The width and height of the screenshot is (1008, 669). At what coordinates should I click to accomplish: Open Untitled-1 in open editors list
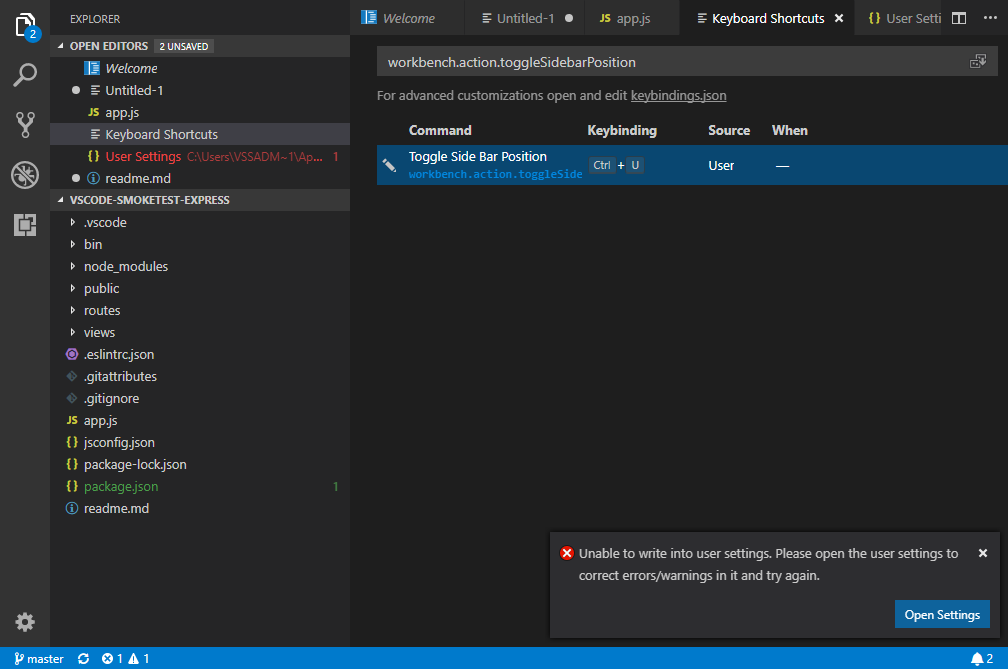click(x=200, y=90)
